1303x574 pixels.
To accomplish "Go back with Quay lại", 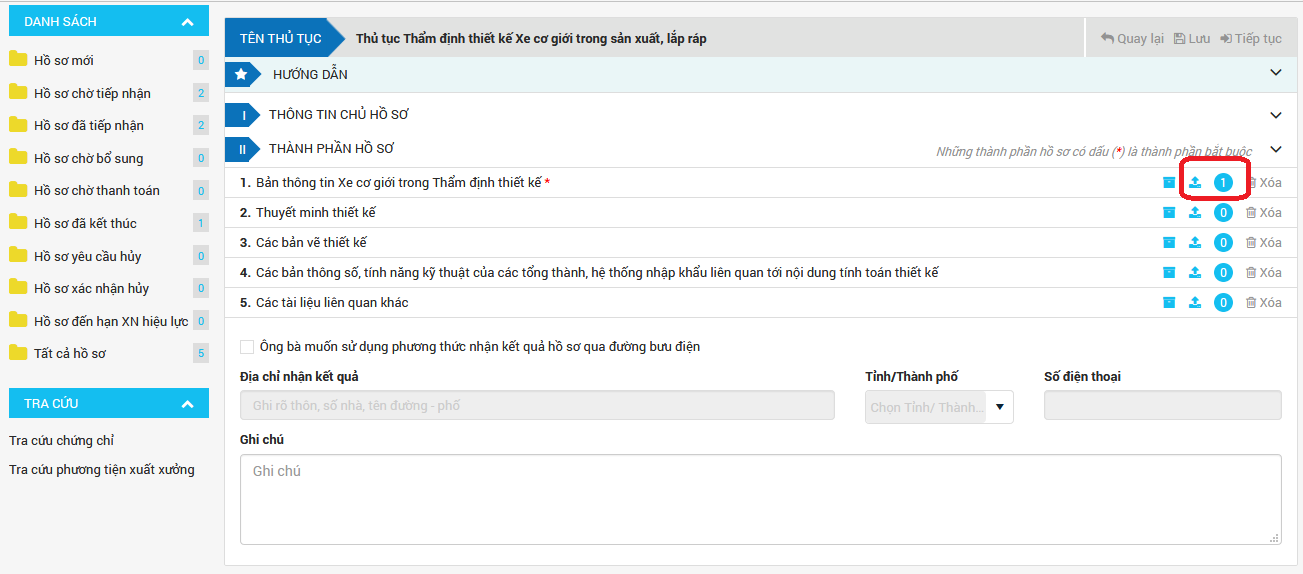I will (x=1132, y=39).
